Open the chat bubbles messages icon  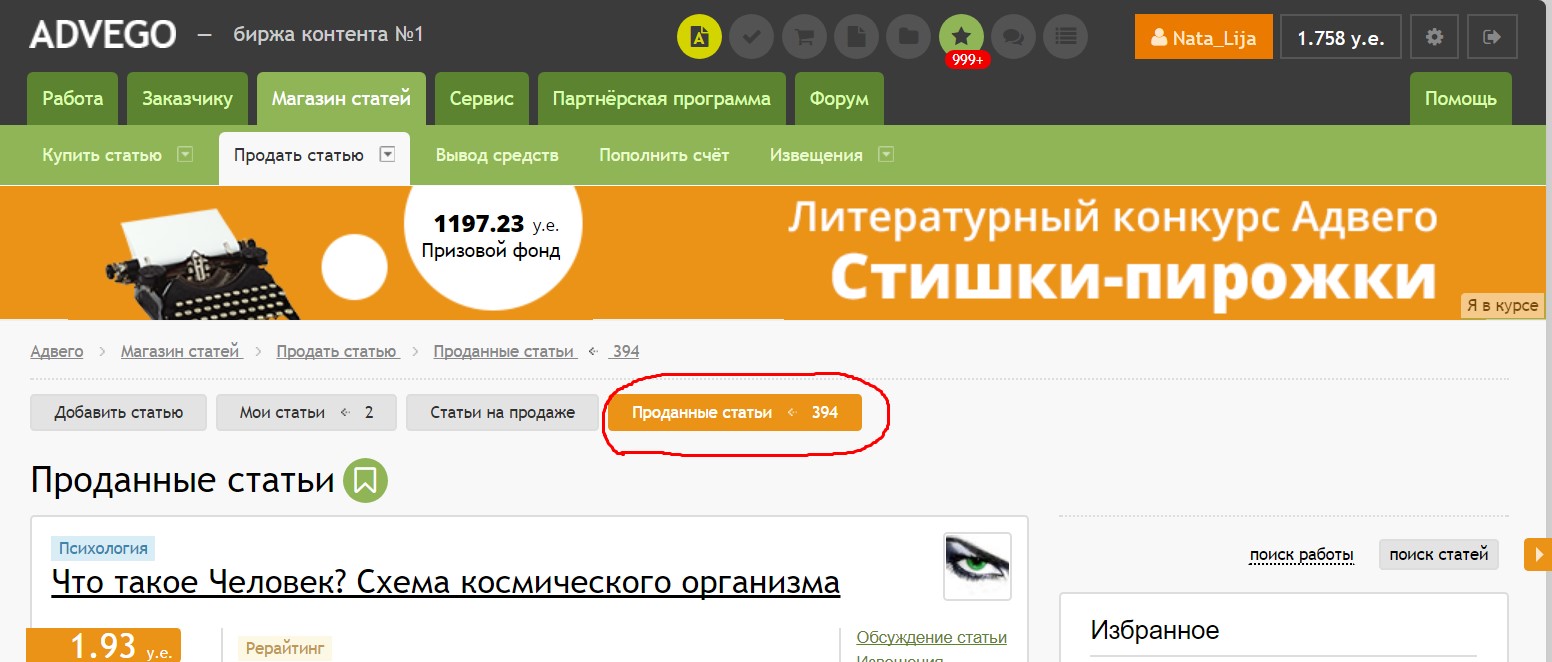(1013, 37)
